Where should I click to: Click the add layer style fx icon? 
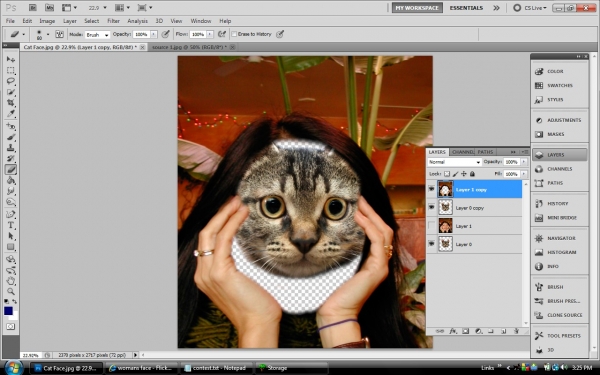pos(453,331)
